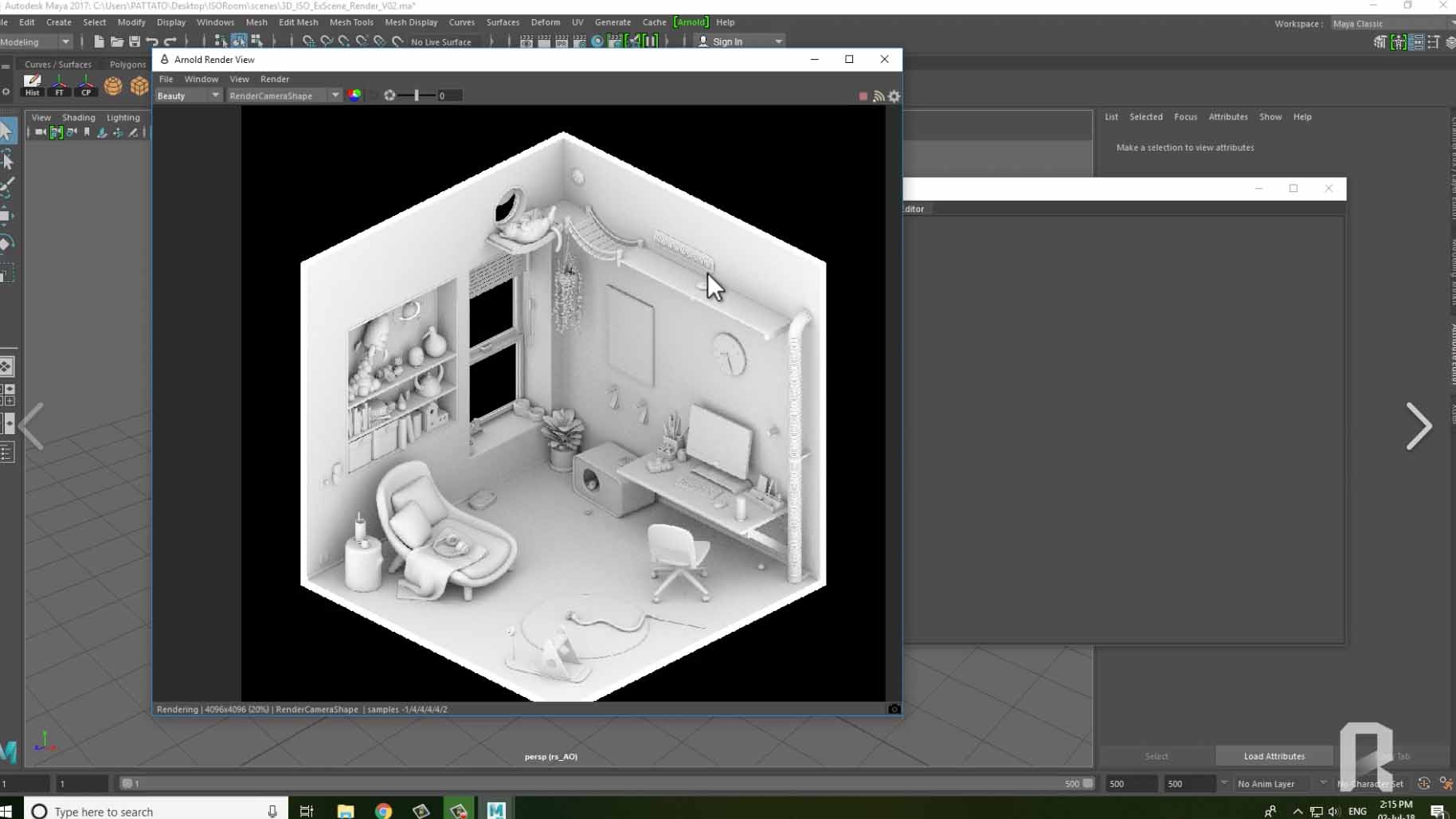Click the polygon cube shelf icon
The height and width of the screenshot is (819, 1456).
139,86
